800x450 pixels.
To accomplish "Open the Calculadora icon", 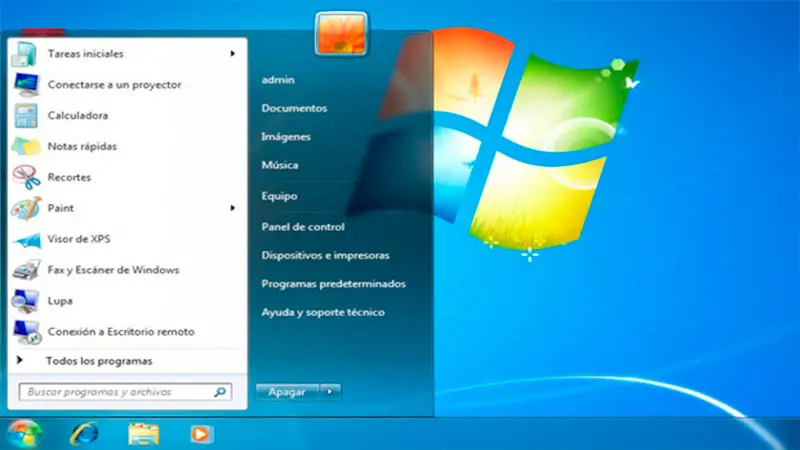I will click(26, 116).
